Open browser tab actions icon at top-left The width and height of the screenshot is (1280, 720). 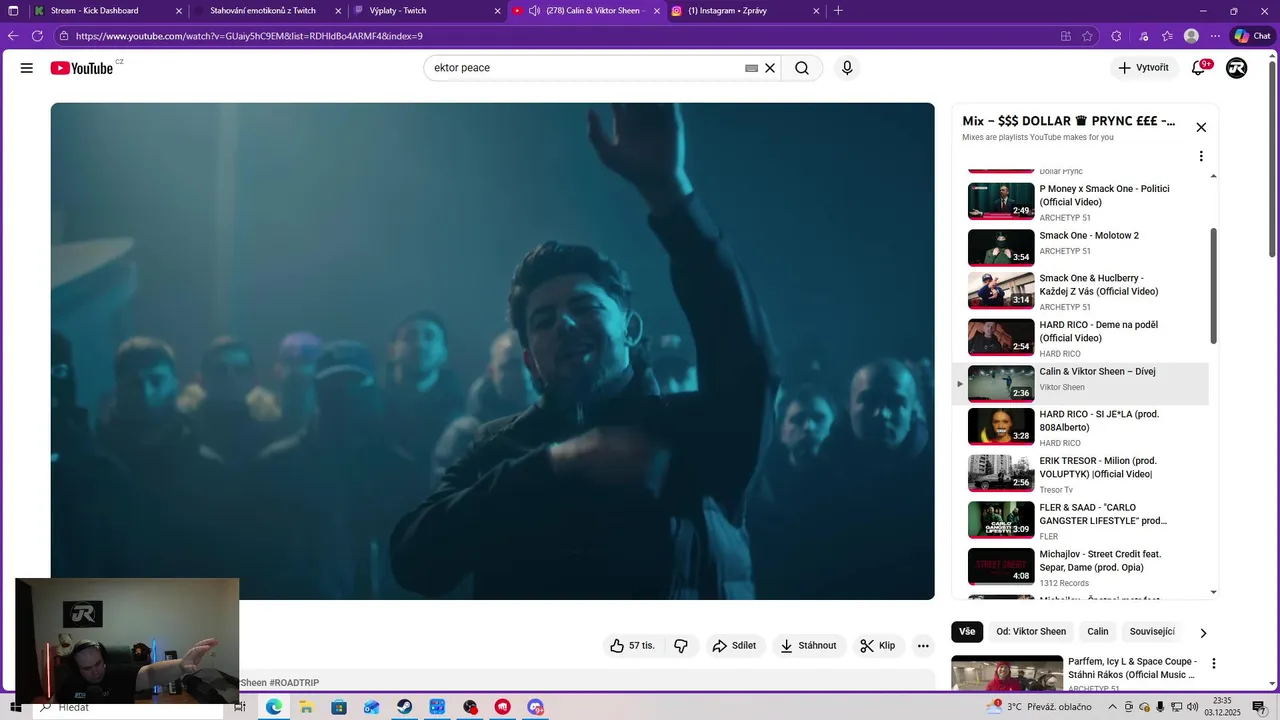[14, 11]
